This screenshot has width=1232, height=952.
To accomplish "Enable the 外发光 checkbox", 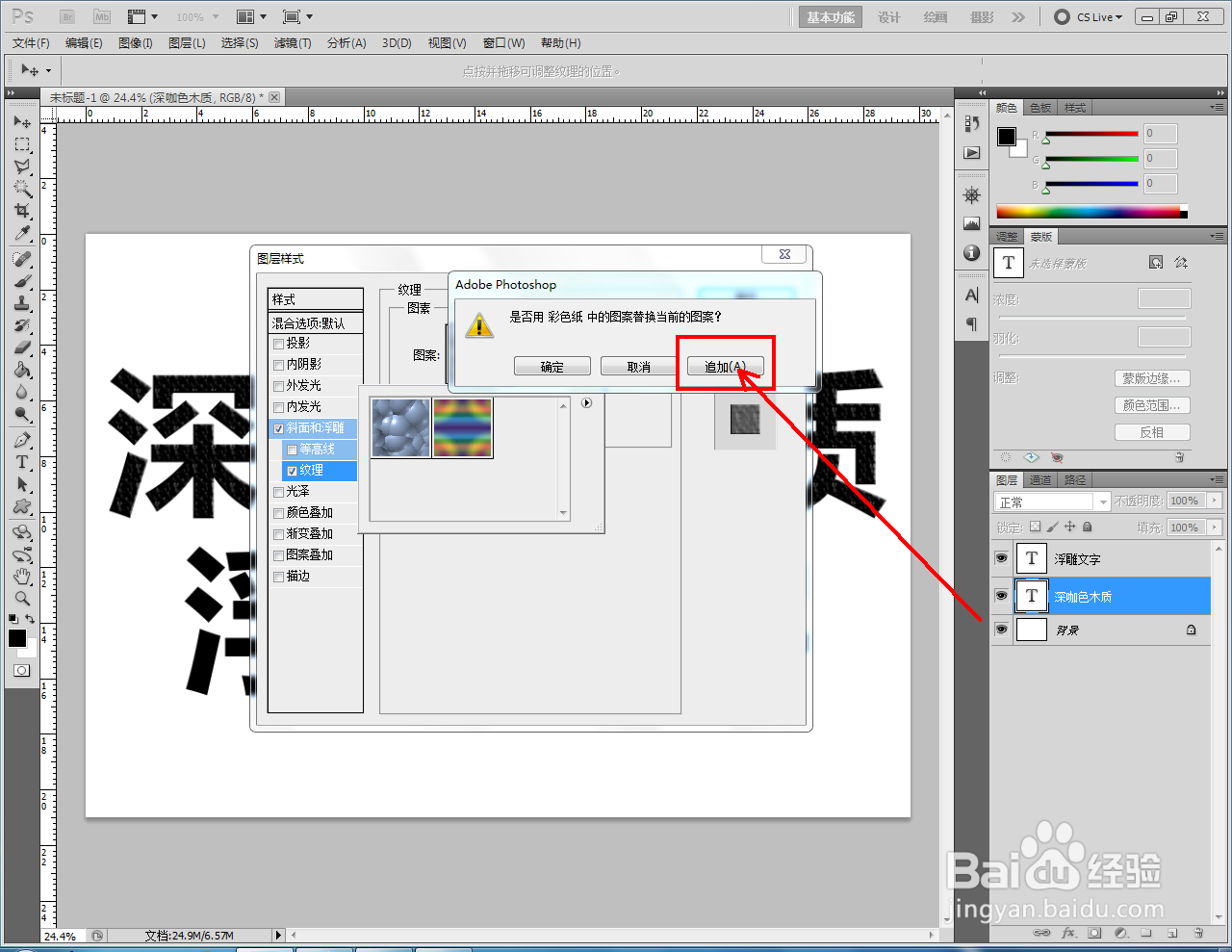I will pyautogui.click(x=279, y=386).
